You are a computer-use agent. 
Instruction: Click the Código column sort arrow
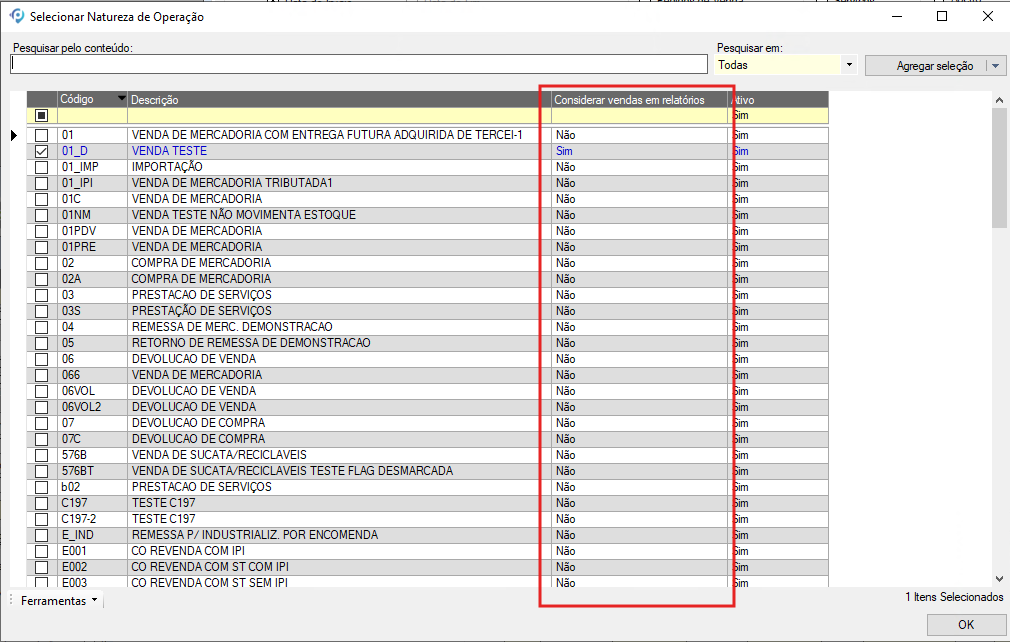122,99
